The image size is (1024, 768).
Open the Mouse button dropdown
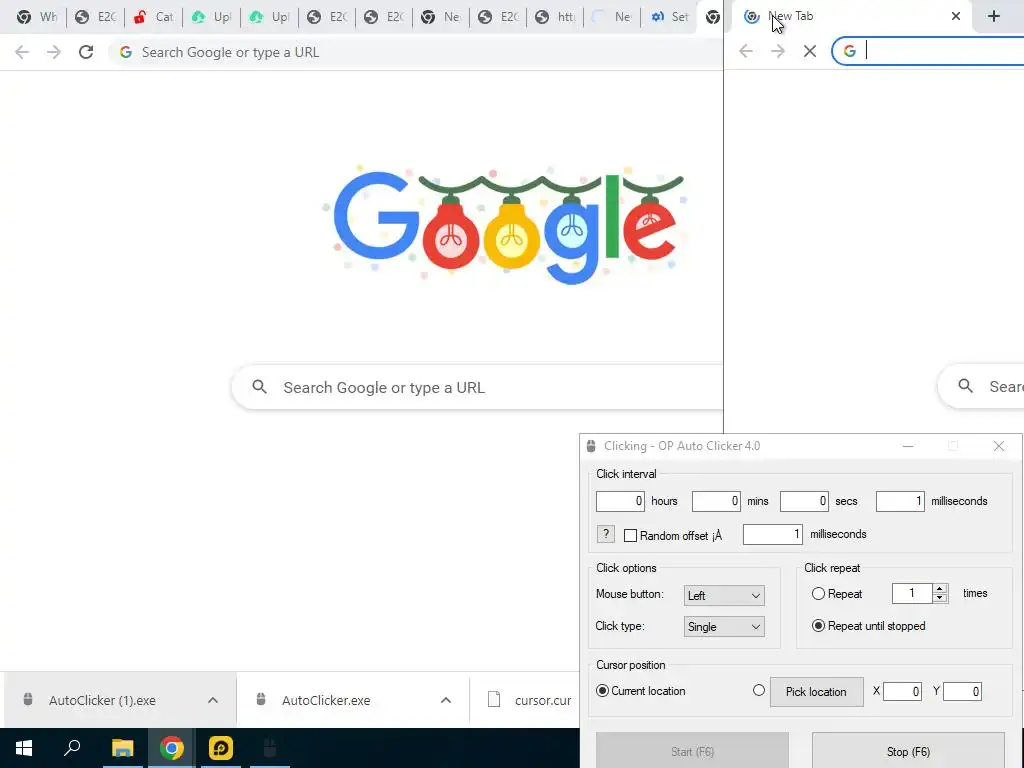click(x=724, y=595)
